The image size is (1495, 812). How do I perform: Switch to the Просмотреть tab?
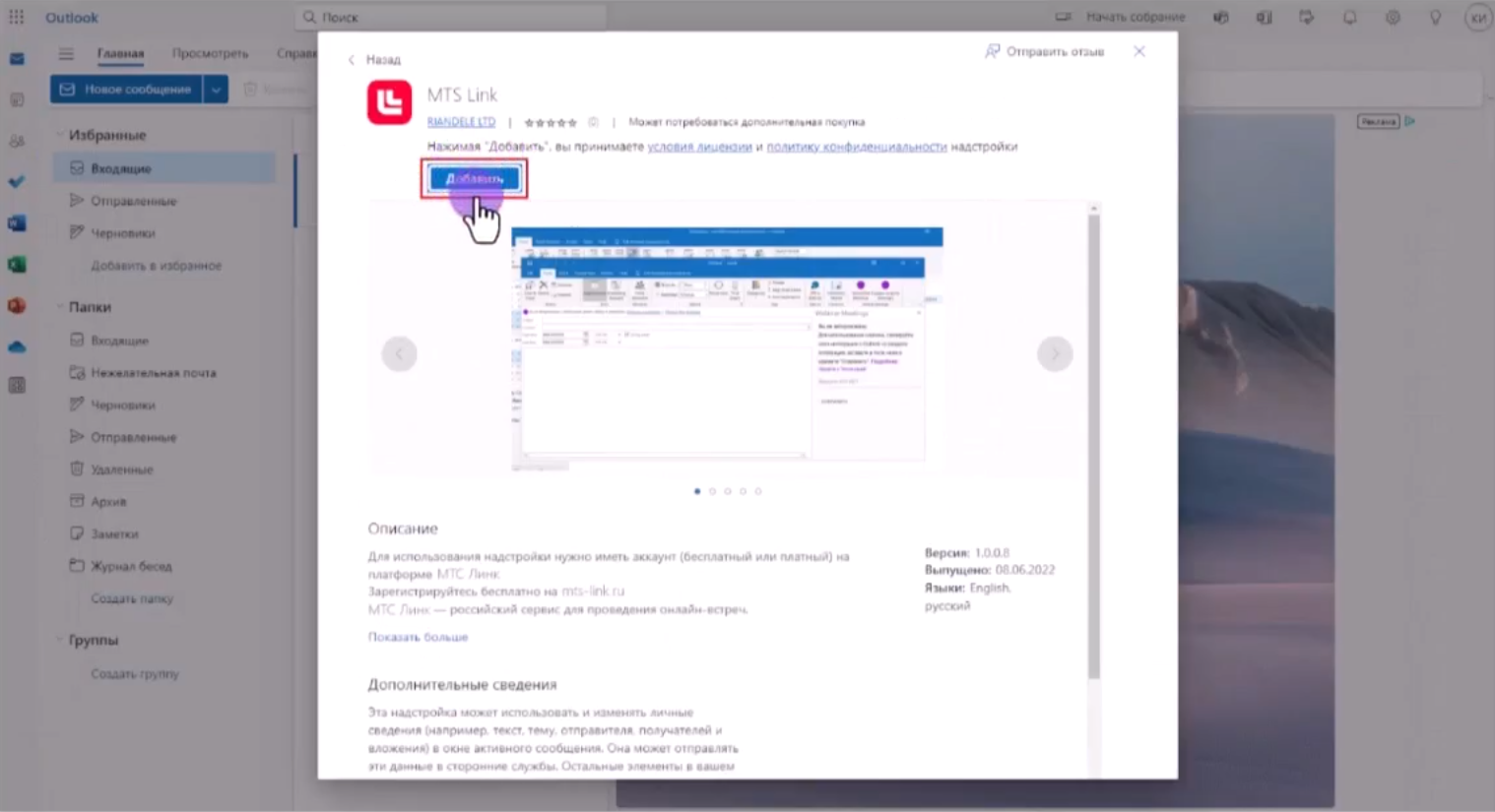point(210,53)
